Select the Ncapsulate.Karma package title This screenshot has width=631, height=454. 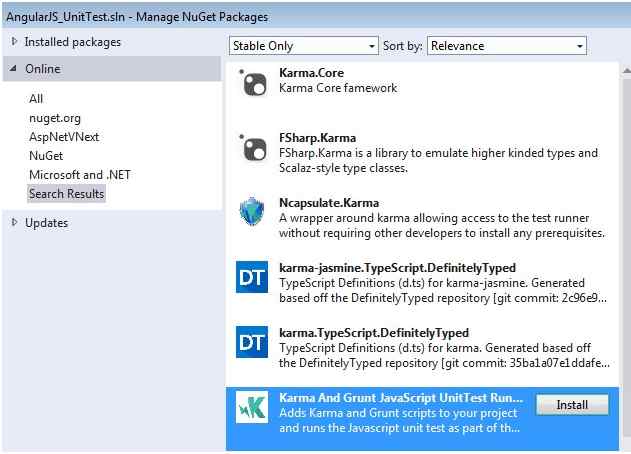coord(329,203)
